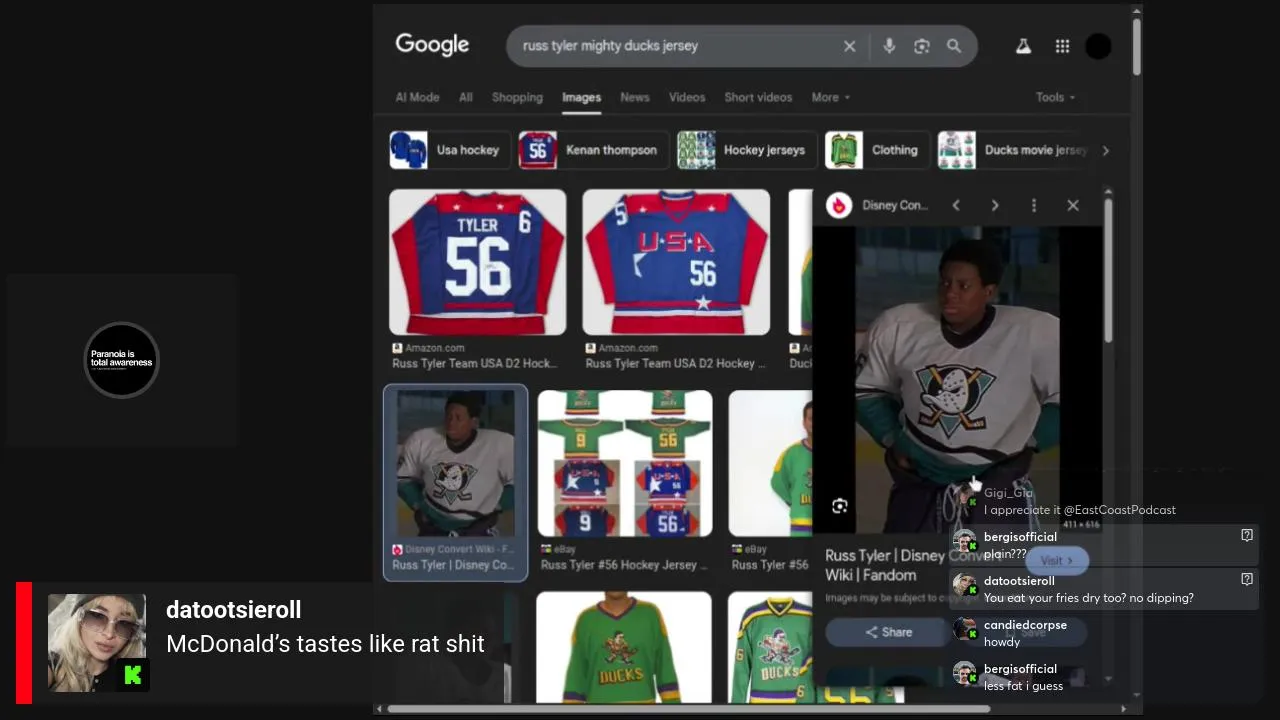This screenshot has height=720, width=1280.
Task: Open Google apps grid icon
Action: click(1062, 46)
